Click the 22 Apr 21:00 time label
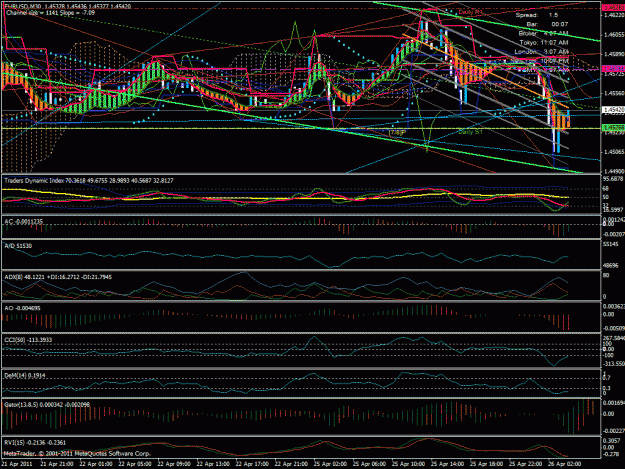Screen dimensions: 625x469 tap(291, 464)
